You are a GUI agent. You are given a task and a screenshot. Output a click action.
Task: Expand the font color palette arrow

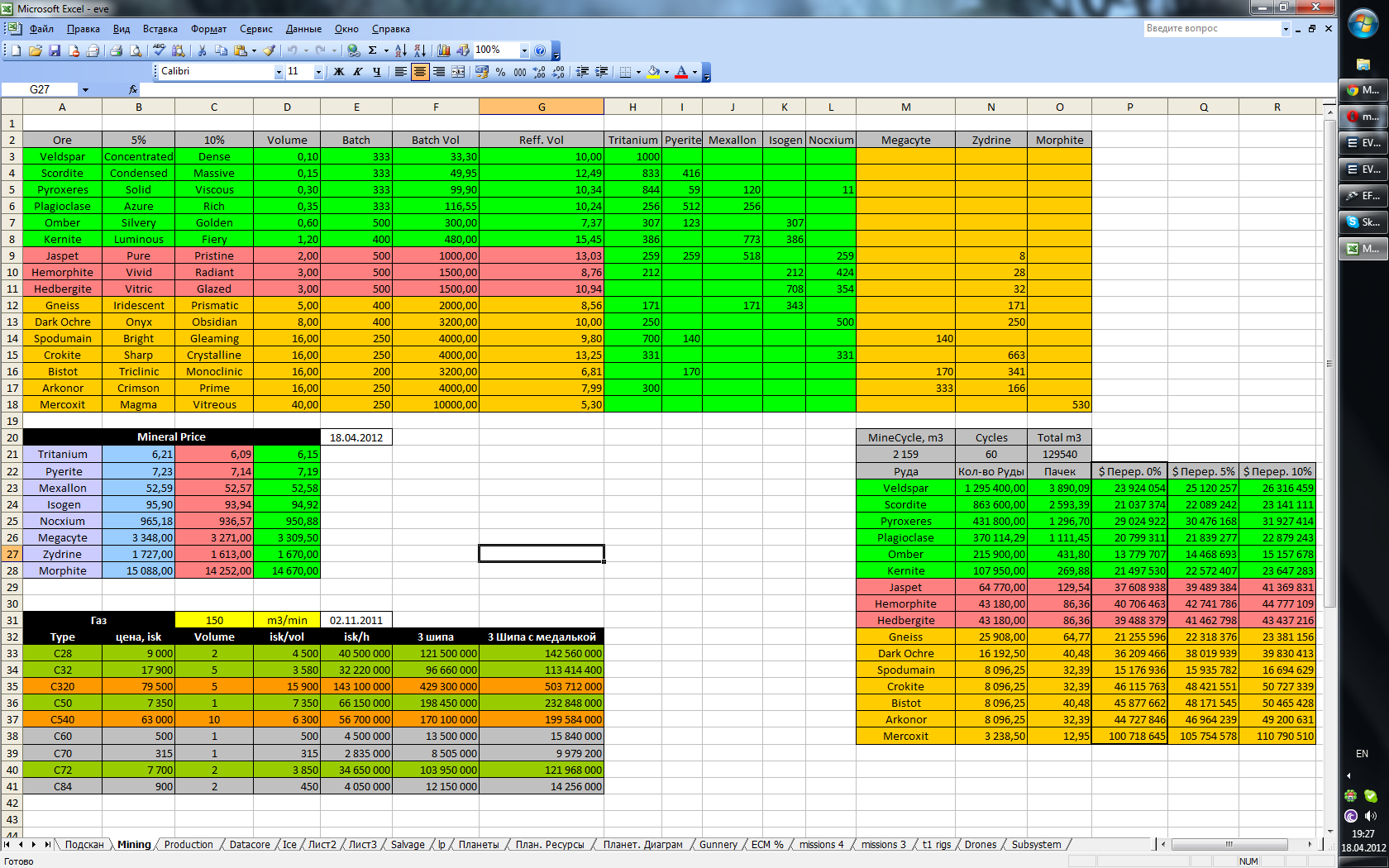pos(694,72)
